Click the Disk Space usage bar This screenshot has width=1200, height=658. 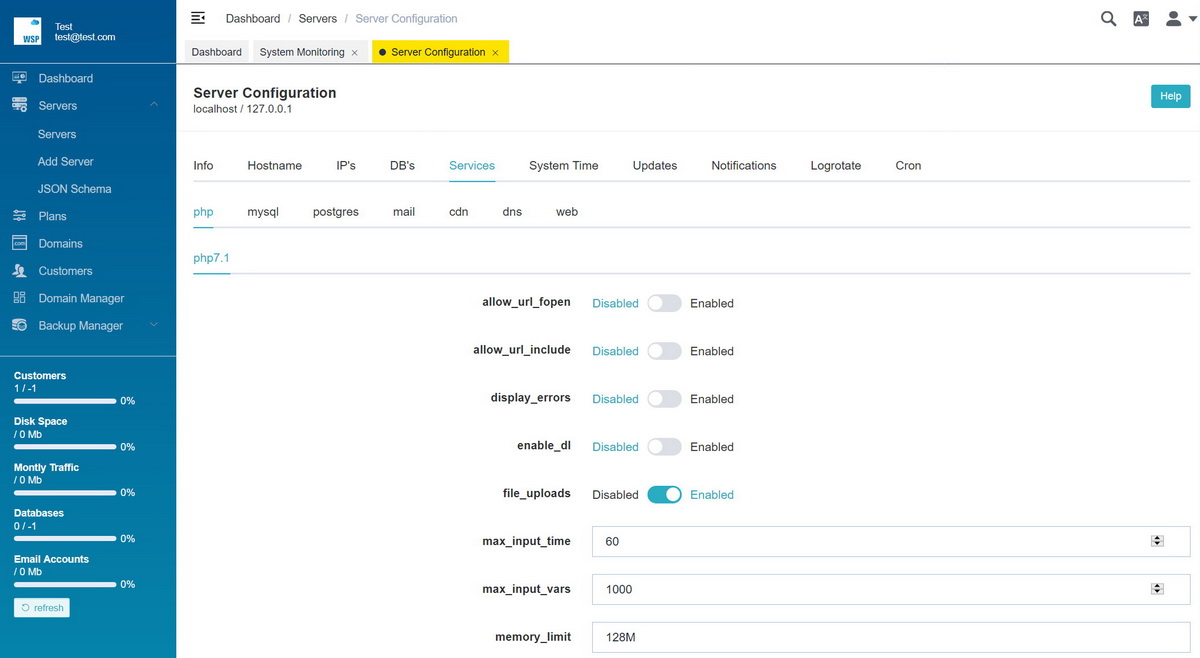pos(65,447)
